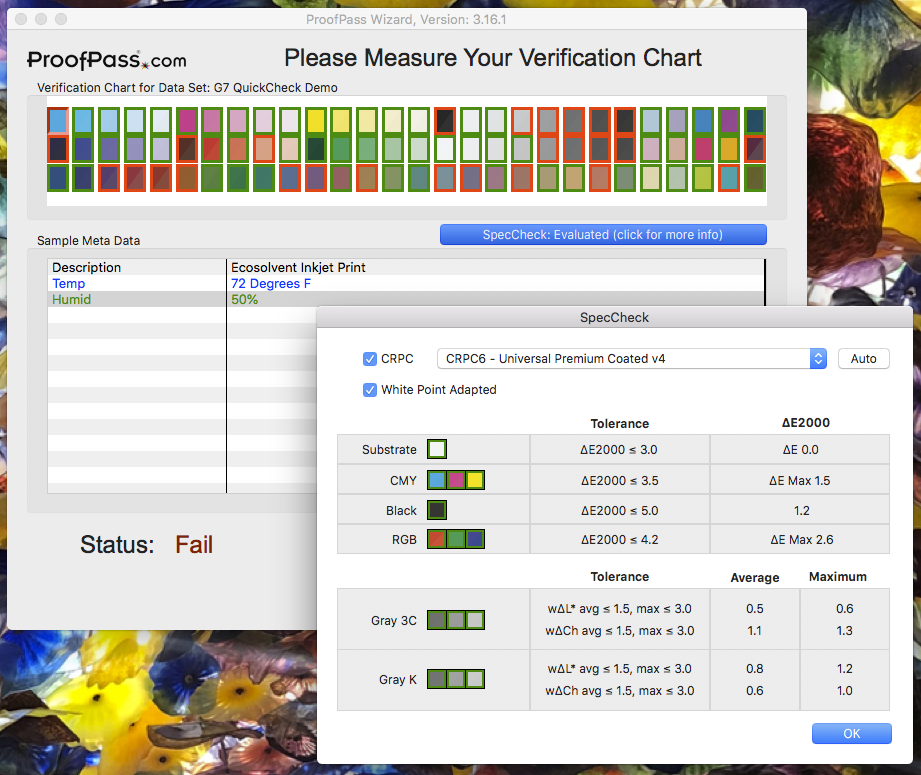Select the middle Gray K swatch
Image resolution: width=921 pixels, height=775 pixels.
pos(456,679)
